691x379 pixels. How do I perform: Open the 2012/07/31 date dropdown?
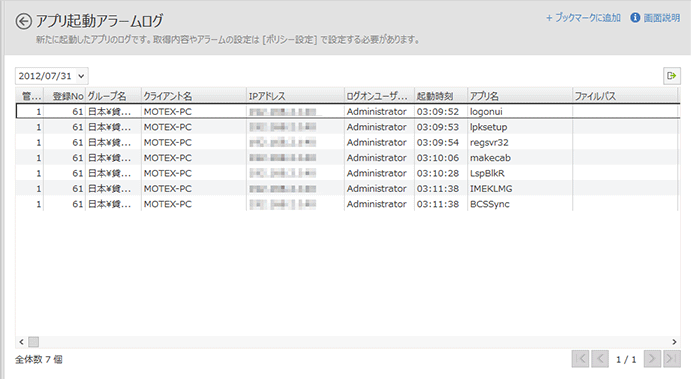click(x=52, y=76)
